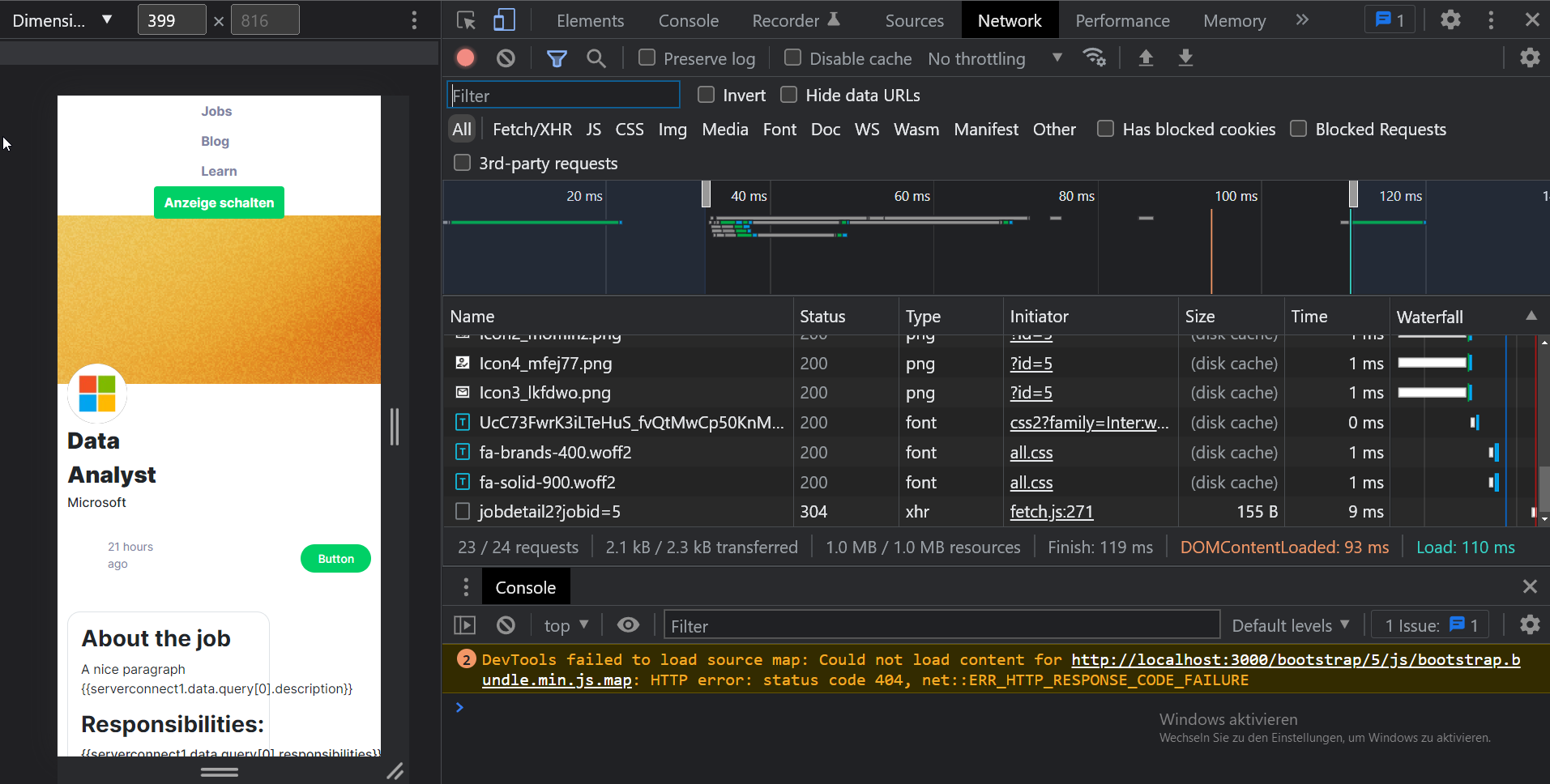Image resolution: width=1550 pixels, height=784 pixels.
Task: Click the export HAR download icon
Action: [x=1185, y=58]
